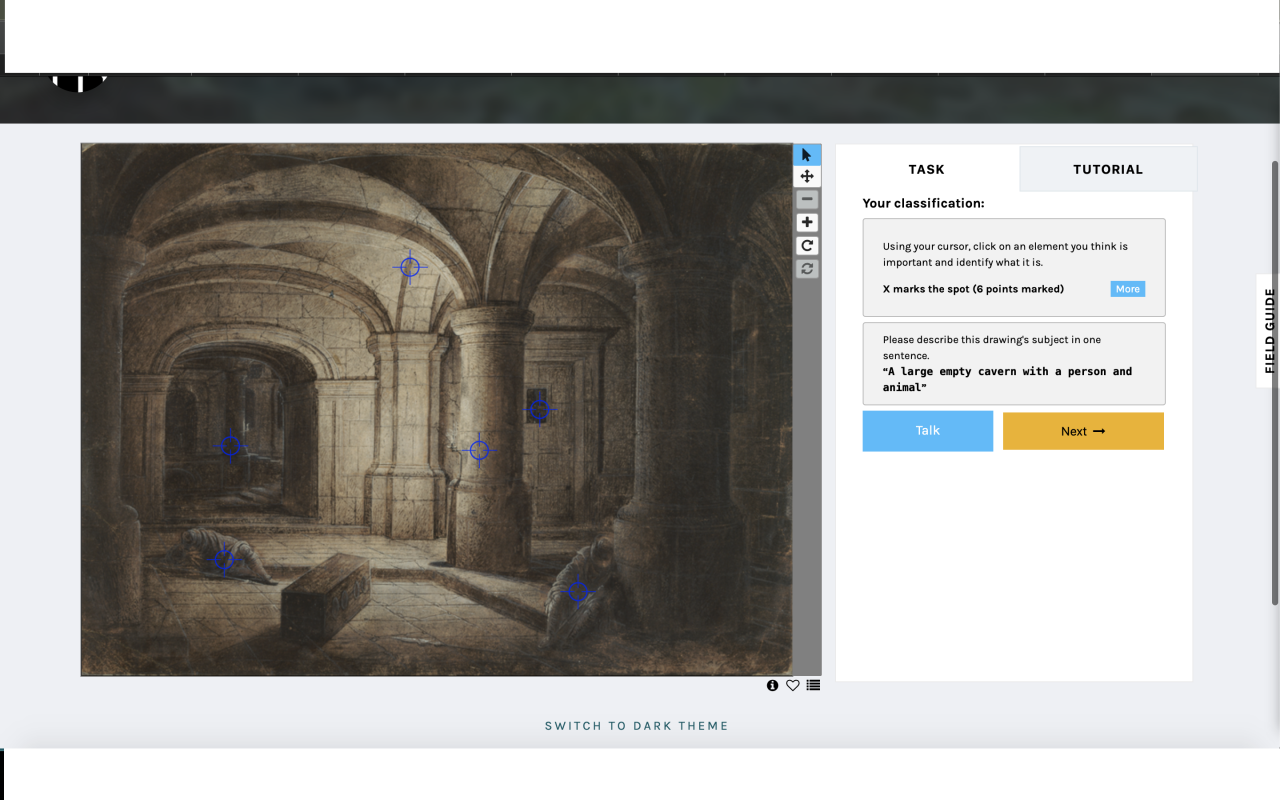The width and height of the screenshot is (1280, 800).
Task: Switch to the TASK tab
Action: point(927,169)
